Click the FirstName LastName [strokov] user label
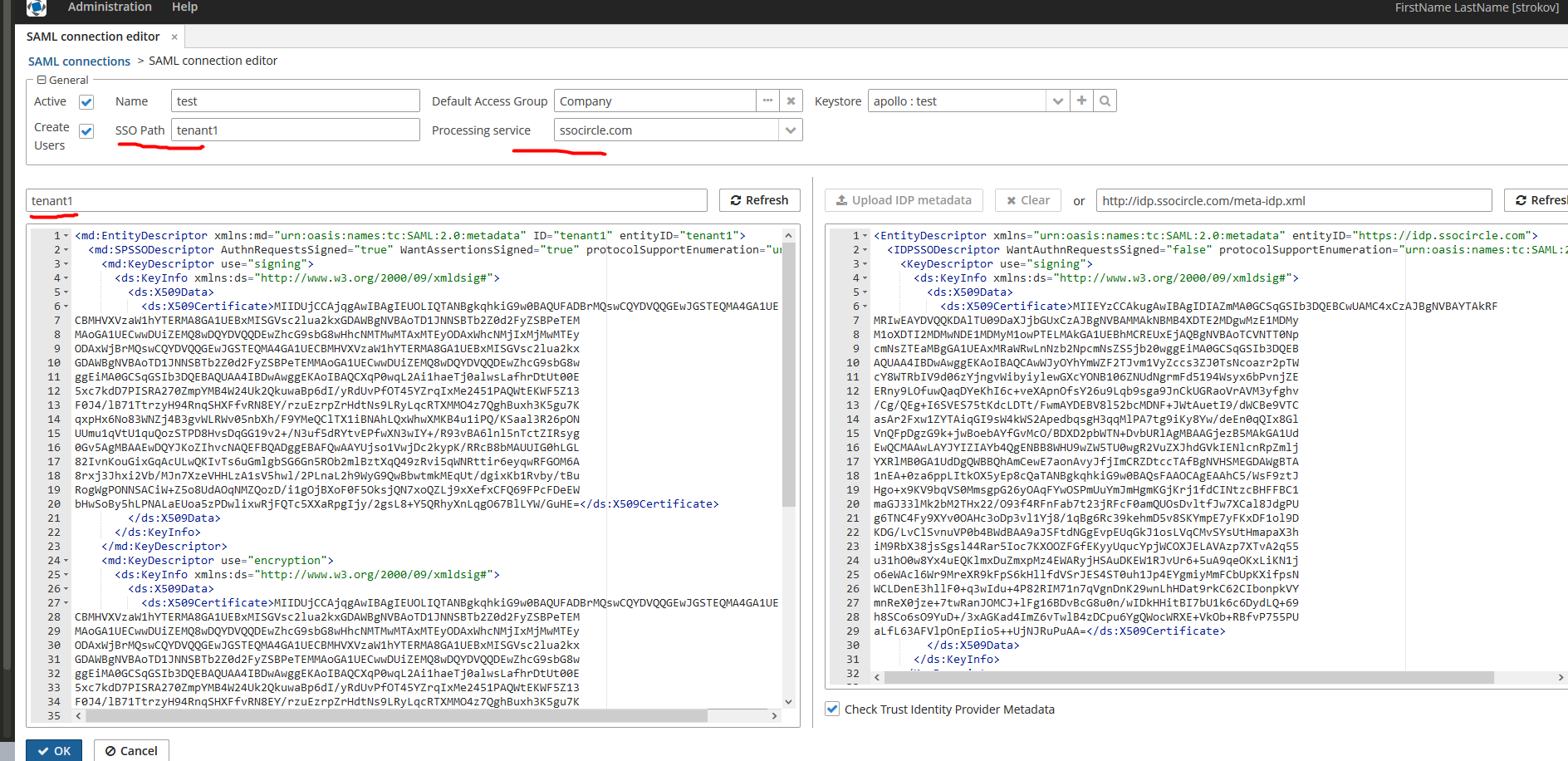 coord(1477,7)
